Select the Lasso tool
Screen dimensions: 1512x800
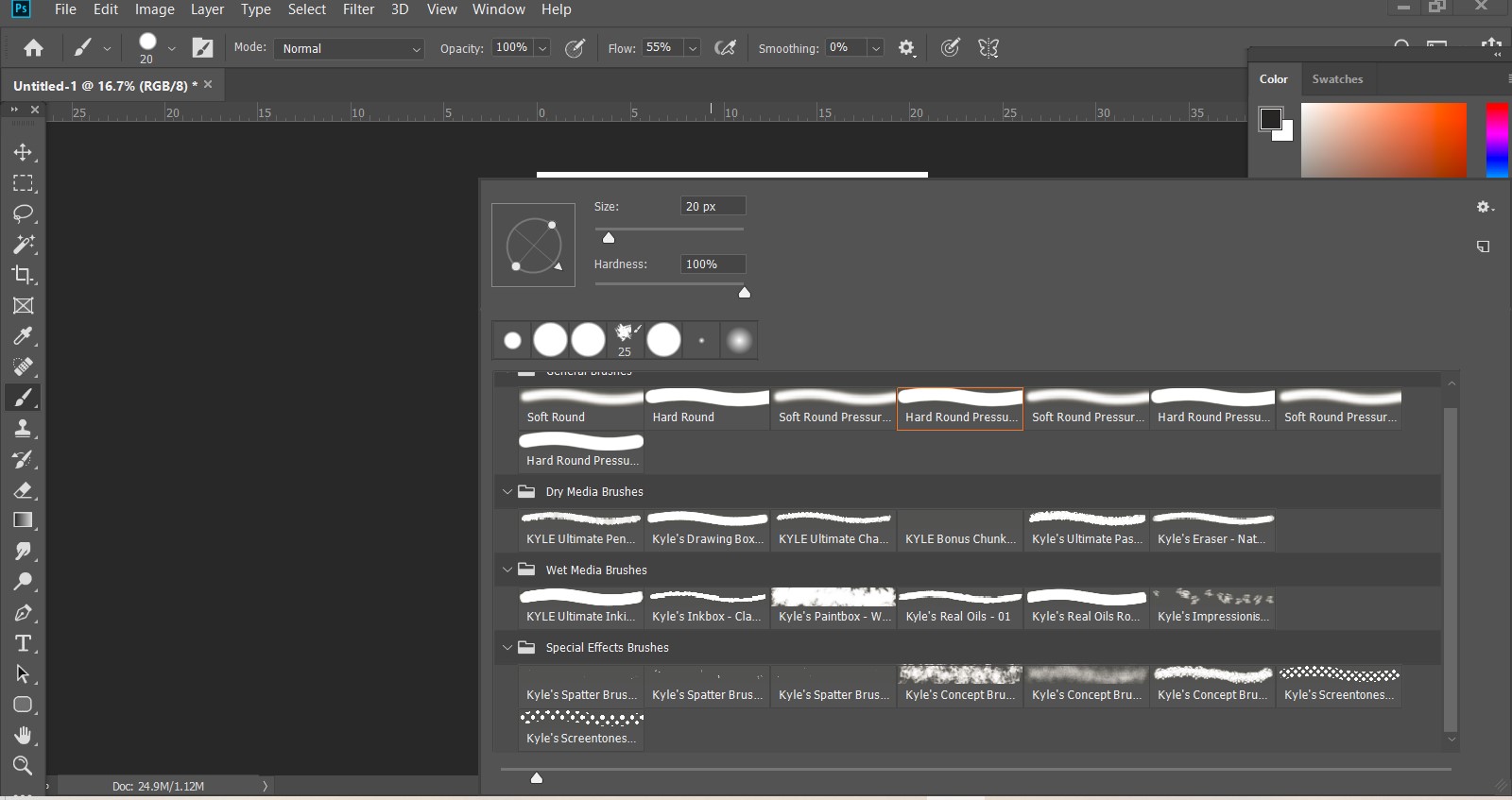pos(23,213)
